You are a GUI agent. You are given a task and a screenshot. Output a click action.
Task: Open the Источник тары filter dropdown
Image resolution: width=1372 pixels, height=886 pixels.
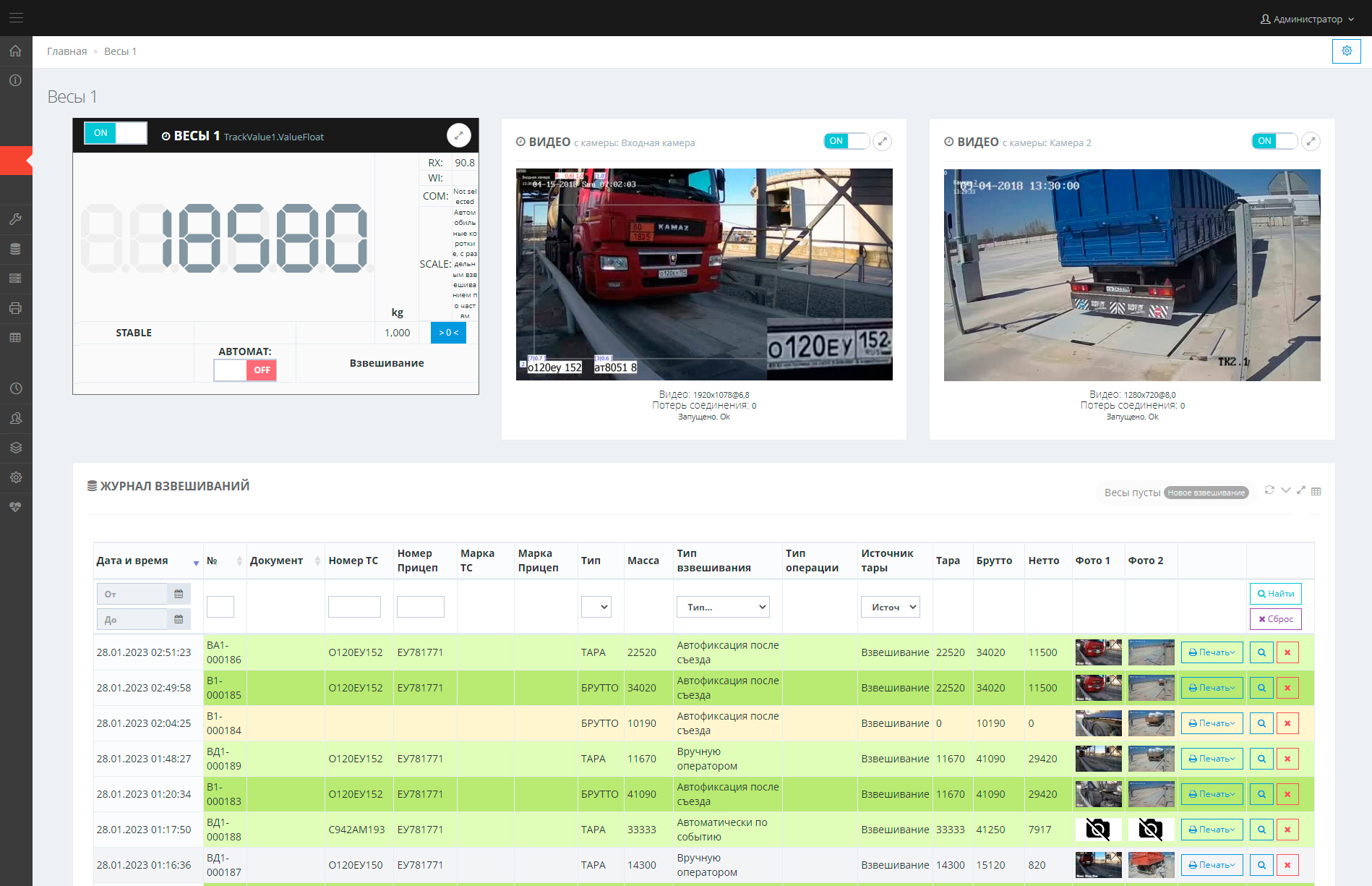click(x=891, y=607)
